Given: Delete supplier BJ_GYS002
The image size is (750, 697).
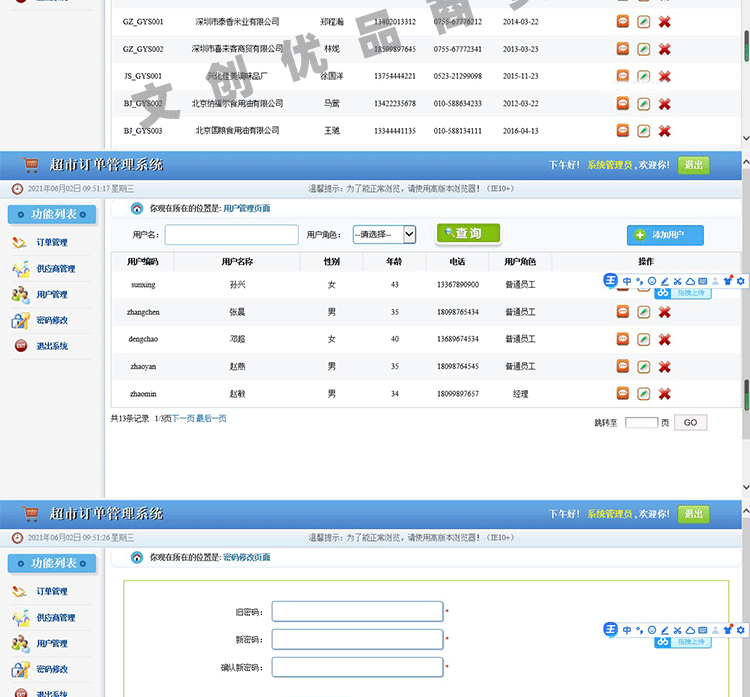Looking at the screenshot, I should 664,104.
